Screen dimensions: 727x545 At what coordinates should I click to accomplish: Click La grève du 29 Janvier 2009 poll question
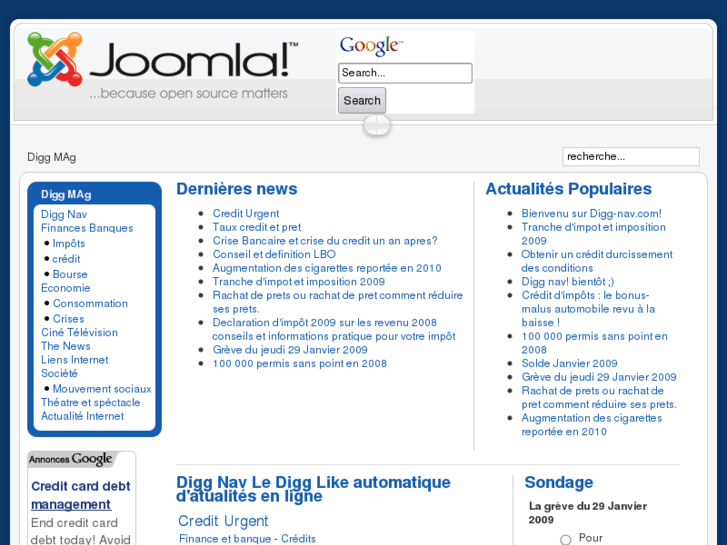pos(588,513)
